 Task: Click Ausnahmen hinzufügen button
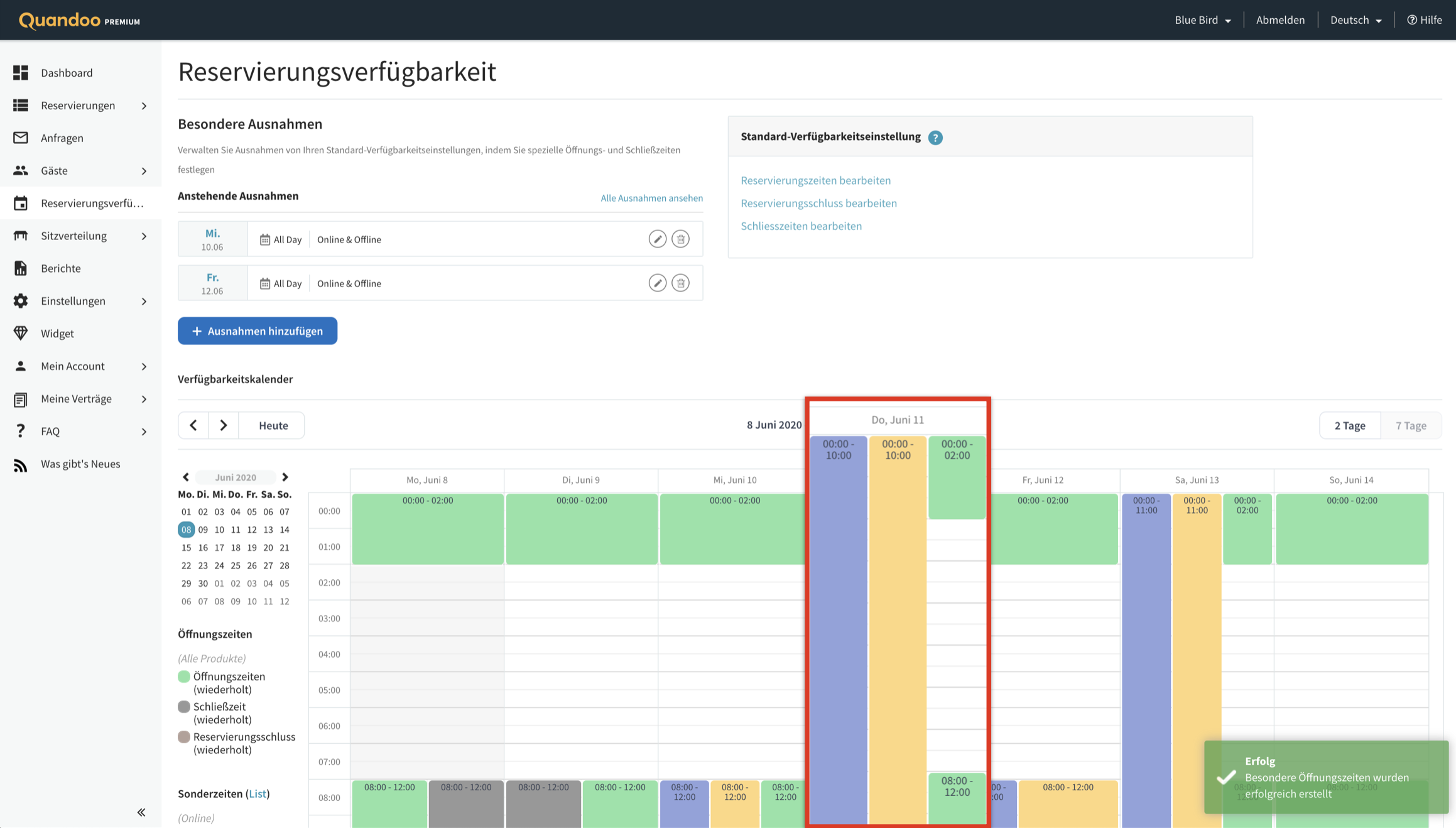tap(258, 331)
